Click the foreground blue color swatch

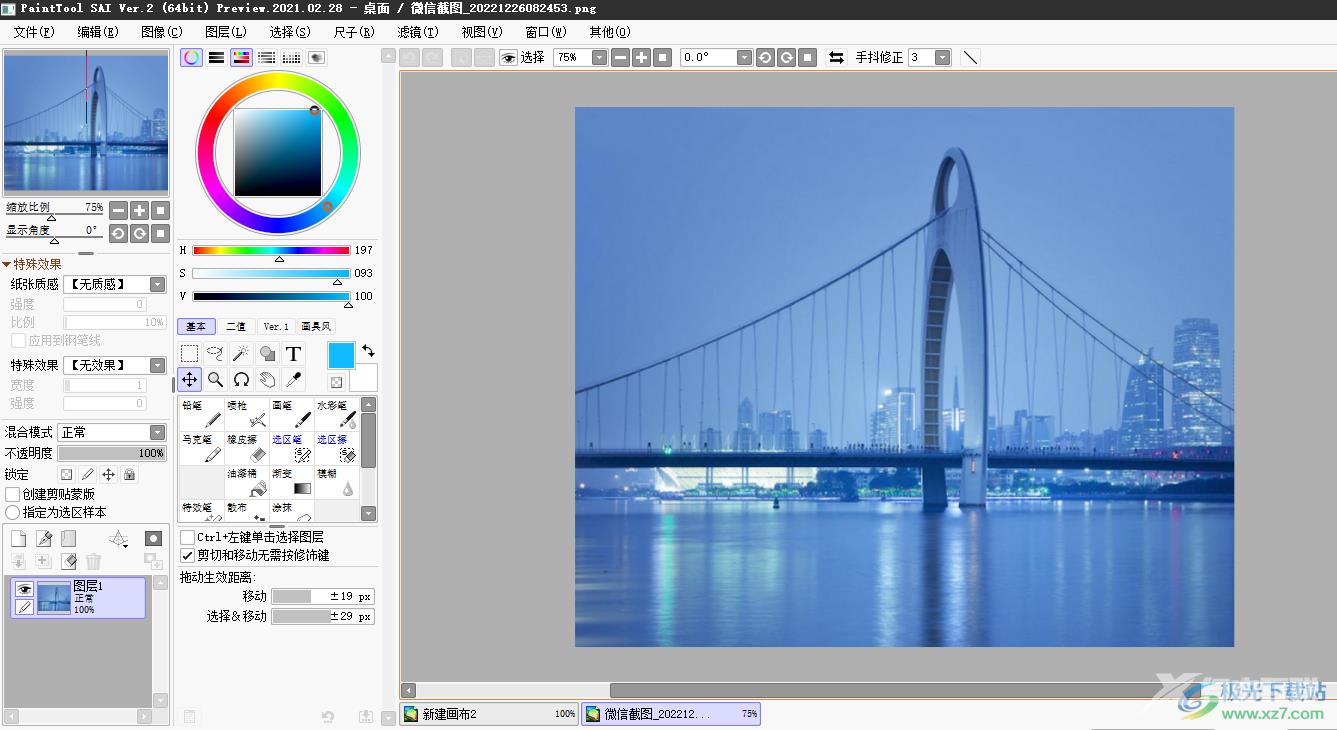tap(341, 355)
